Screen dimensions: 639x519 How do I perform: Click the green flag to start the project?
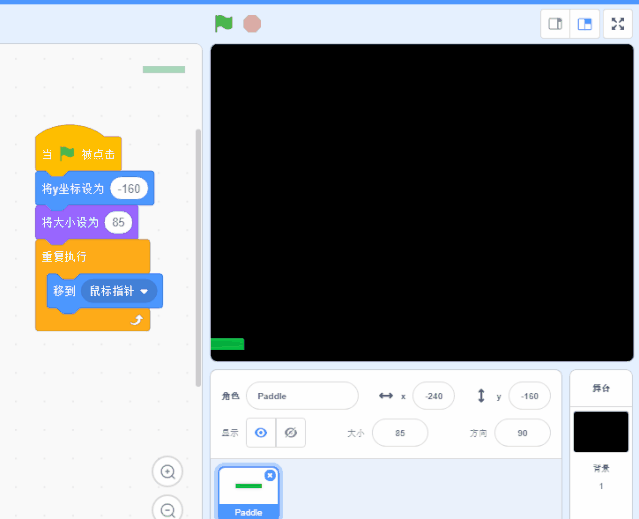pos(223,23)
